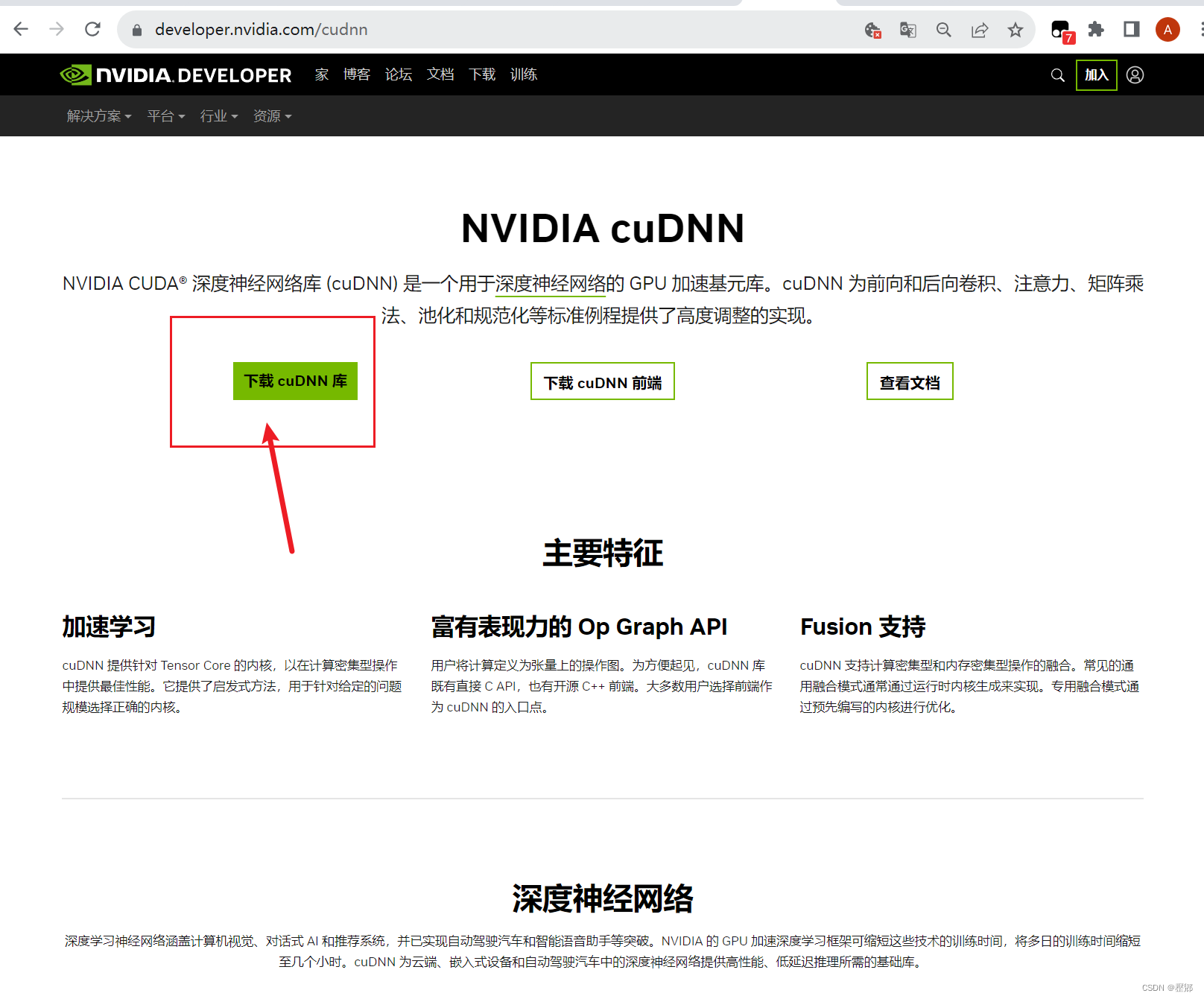Image resolution: width=1204 pixels, height=999 pixels.
Task: Click the blocked cookies icon in the address bar
Action: click(x=872, y=30)
